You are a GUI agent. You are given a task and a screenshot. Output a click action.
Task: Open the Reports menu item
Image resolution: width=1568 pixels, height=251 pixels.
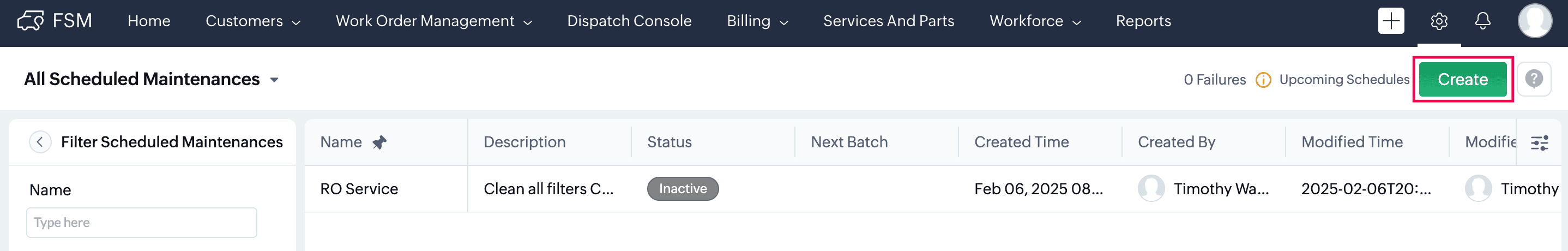tap(1143, 21)
